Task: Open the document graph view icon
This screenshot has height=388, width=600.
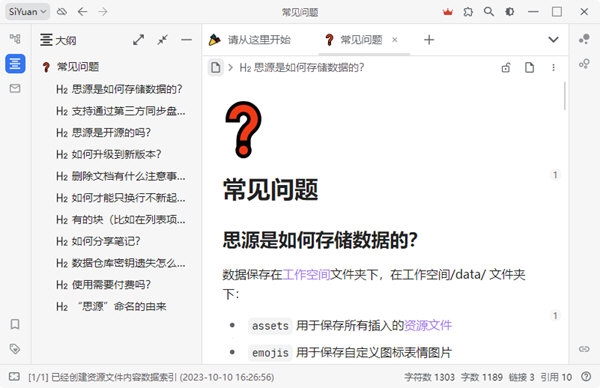Action: (584, 64)
